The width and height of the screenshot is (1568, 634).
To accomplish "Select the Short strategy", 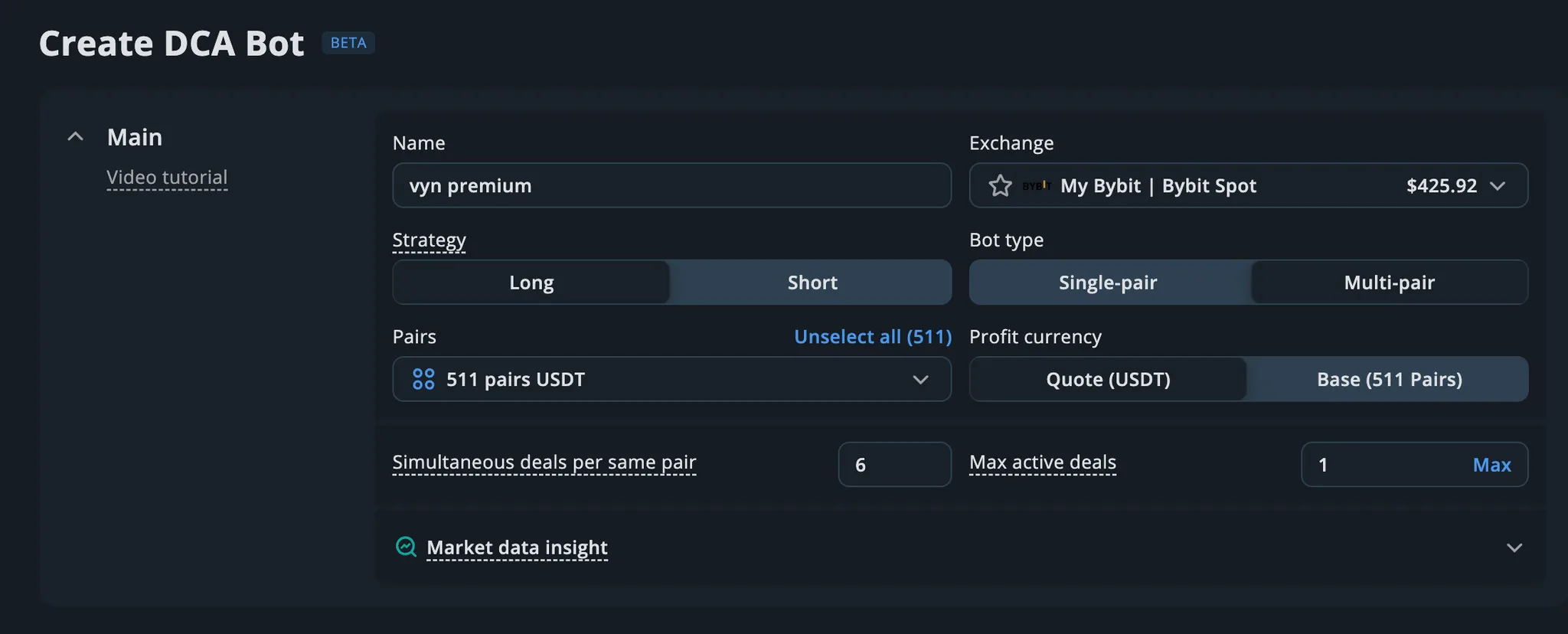I will click(x=812, y=283).
